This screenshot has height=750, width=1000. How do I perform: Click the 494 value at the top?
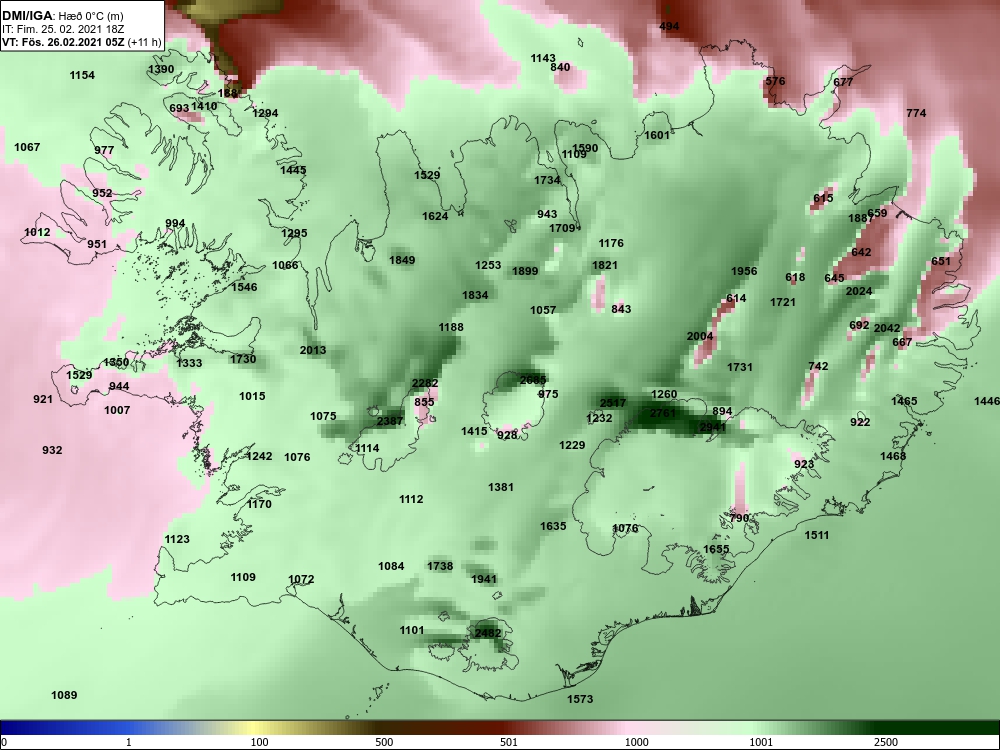(x=669, y=26)
